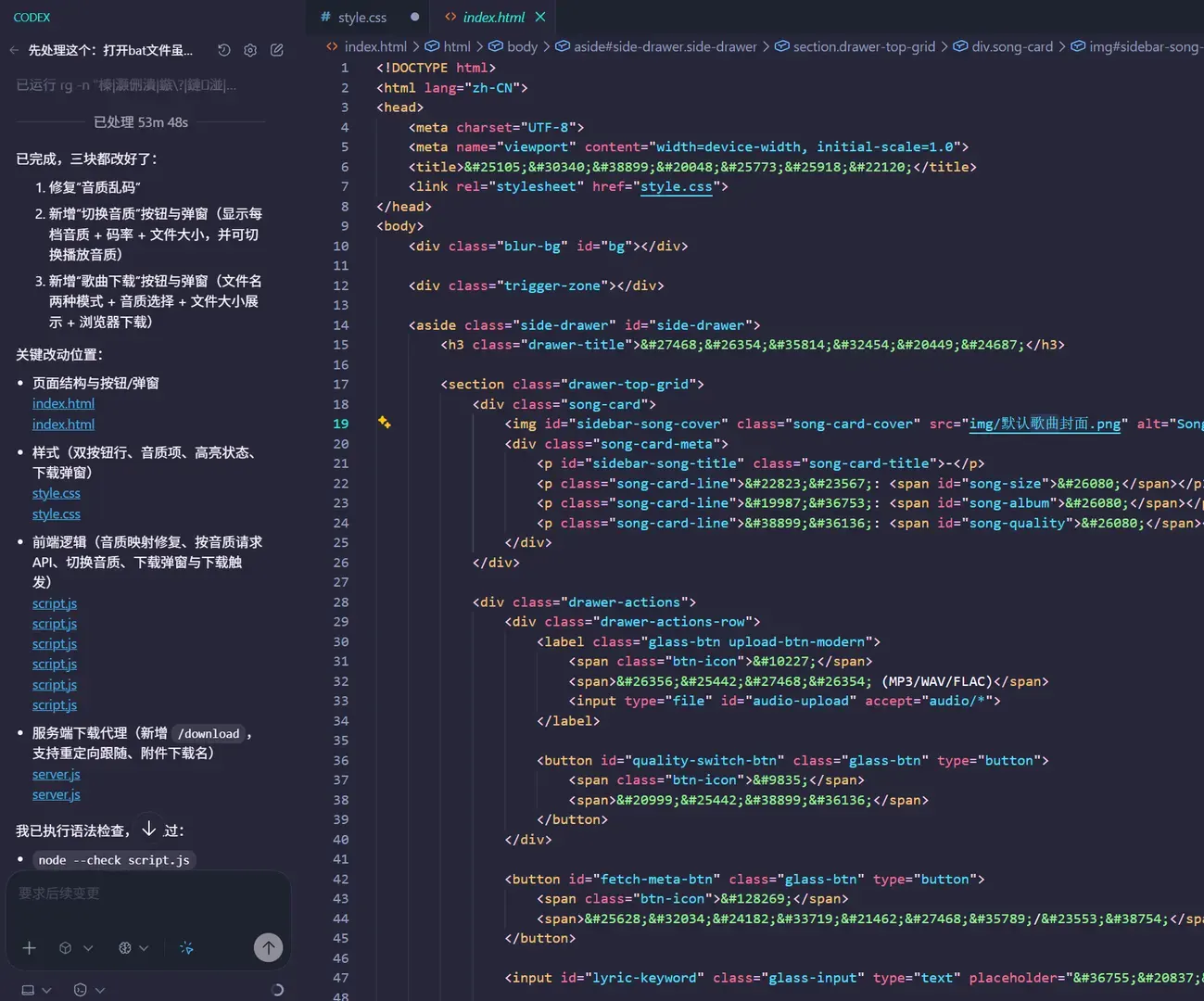Select aside#side-drawer.side-drawer breadcrumb
The width and height of the screenshot is (1204, 1001).
click(665, 46)
